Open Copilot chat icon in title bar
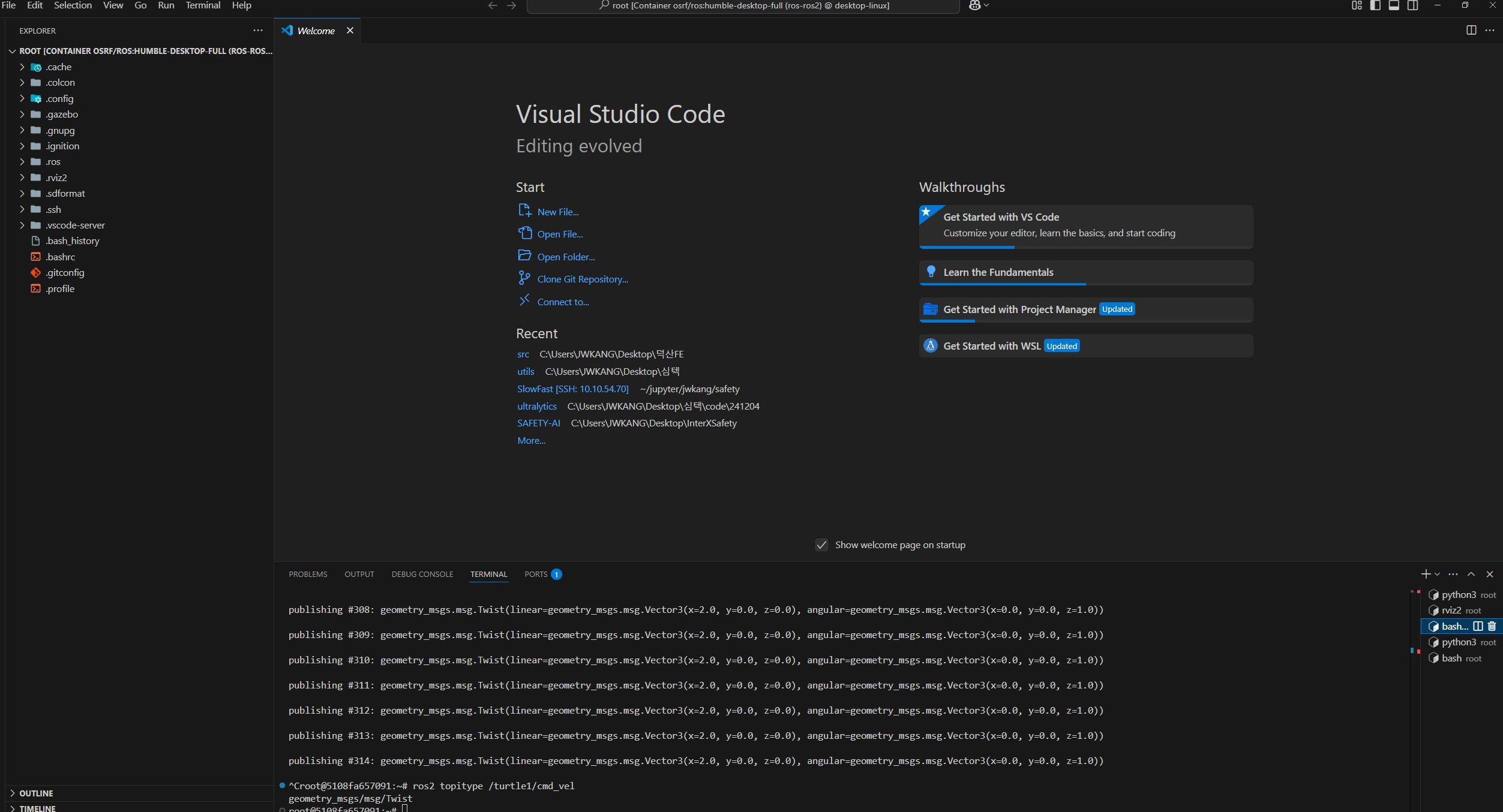 (974, 5)
